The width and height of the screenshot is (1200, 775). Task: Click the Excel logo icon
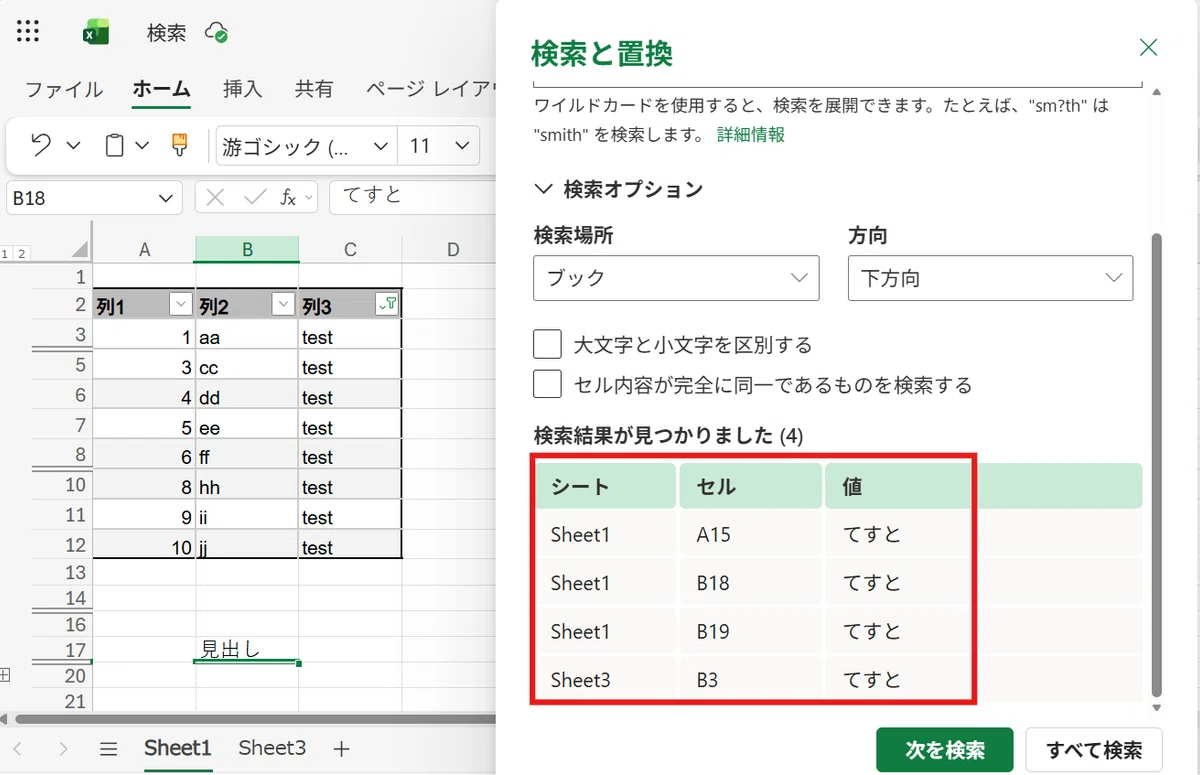pyautogui.click(x=96, y=33)
